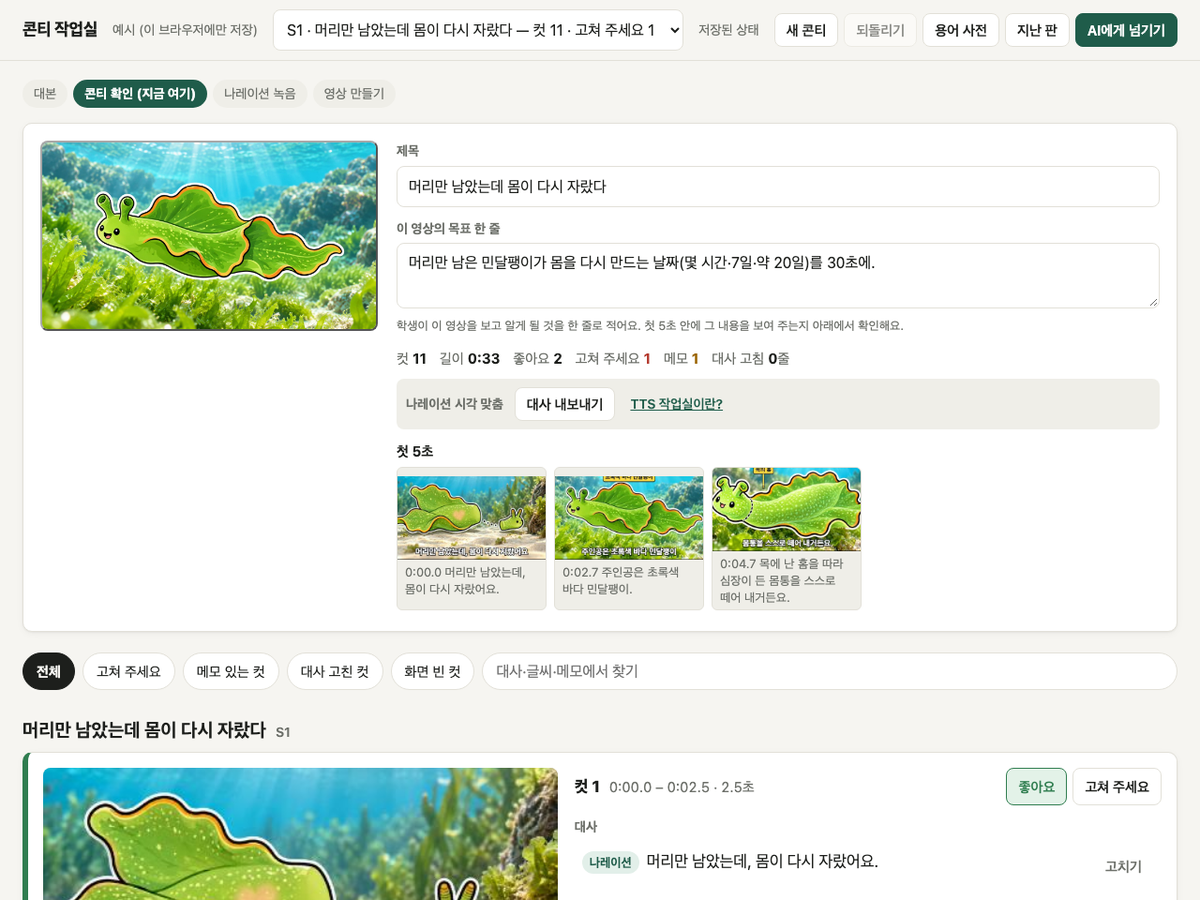1200x900 pixels.
Task: Select the 콘티 확인 (지금 여기) step
Action: click(x=140, y=93)
